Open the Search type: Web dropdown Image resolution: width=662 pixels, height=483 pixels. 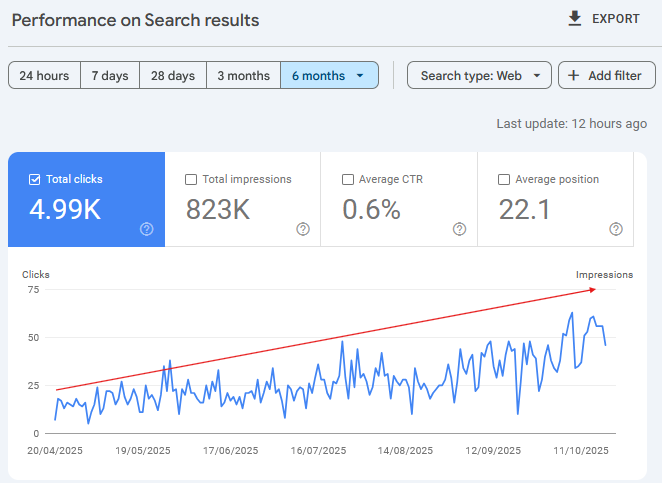click(x=479, y=75)
